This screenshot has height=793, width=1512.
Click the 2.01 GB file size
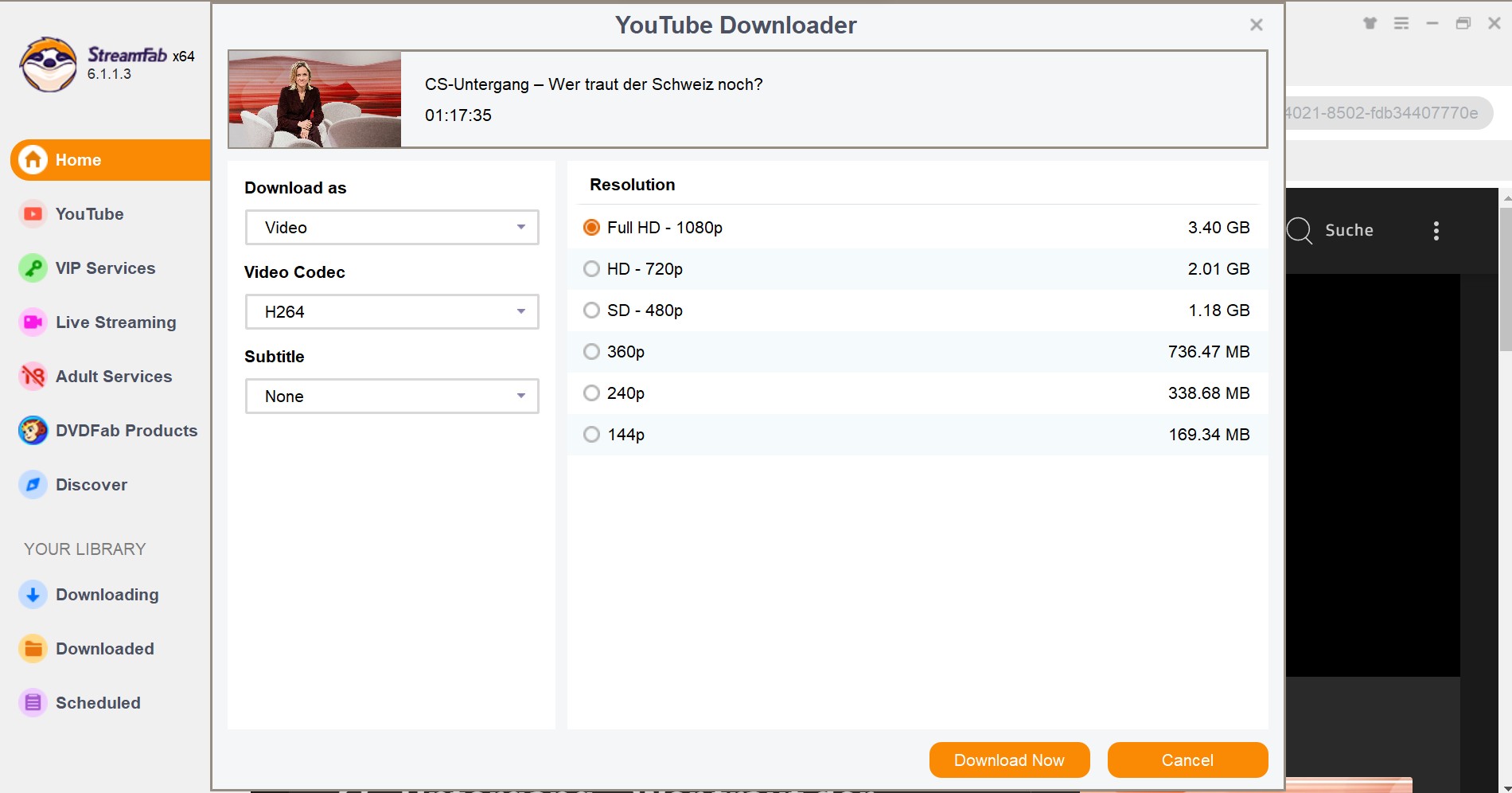(x=1218, y=269)
